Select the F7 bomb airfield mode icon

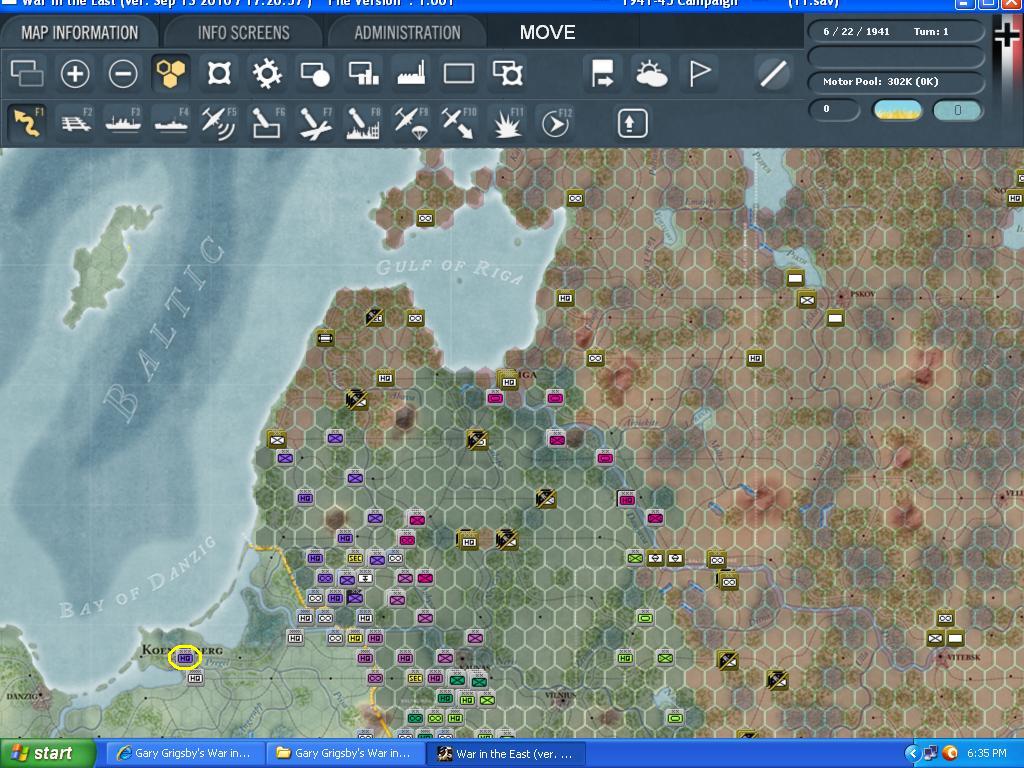(315, 122)
